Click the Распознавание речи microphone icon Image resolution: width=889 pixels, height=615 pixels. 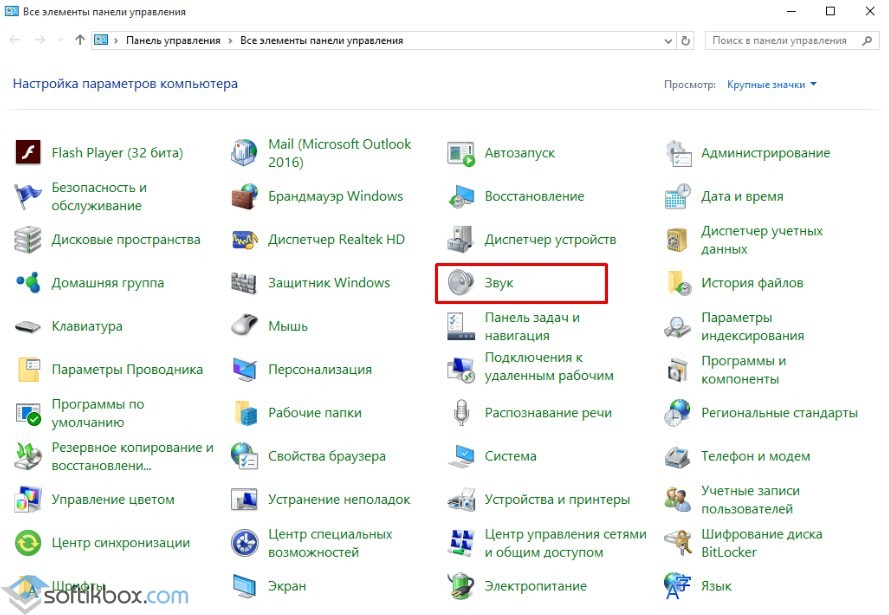(x=462, y=413)
